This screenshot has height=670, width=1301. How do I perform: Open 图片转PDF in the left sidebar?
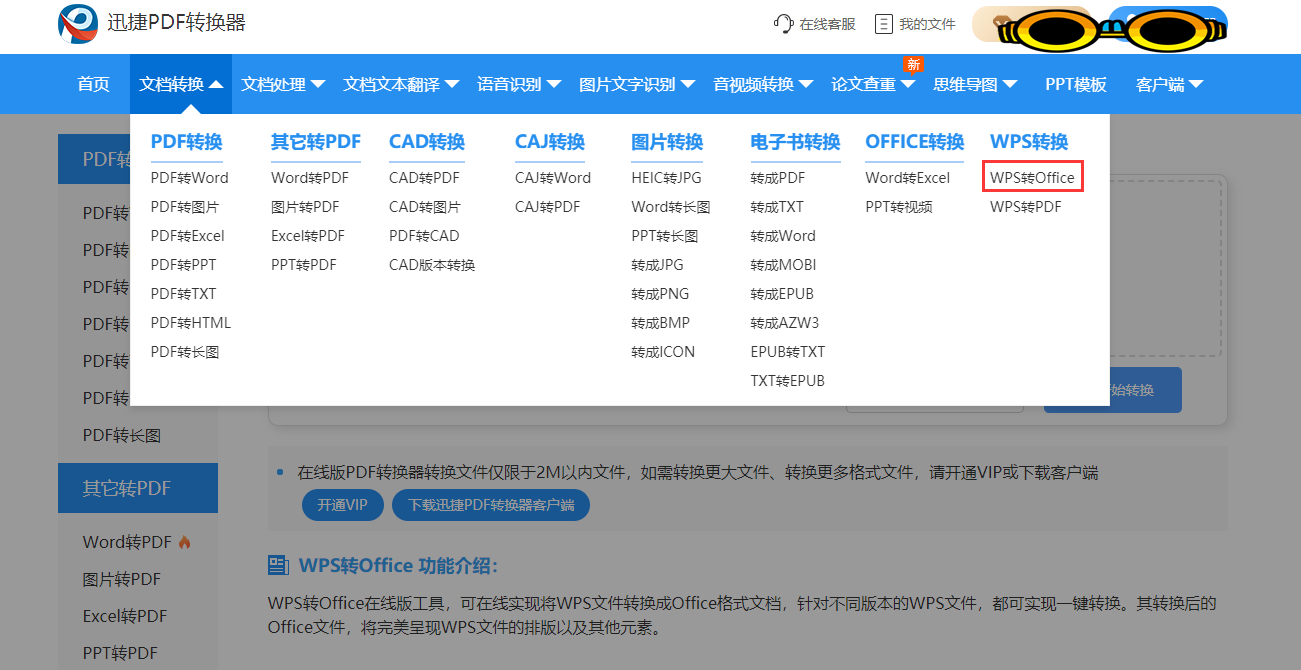[122, 579]
